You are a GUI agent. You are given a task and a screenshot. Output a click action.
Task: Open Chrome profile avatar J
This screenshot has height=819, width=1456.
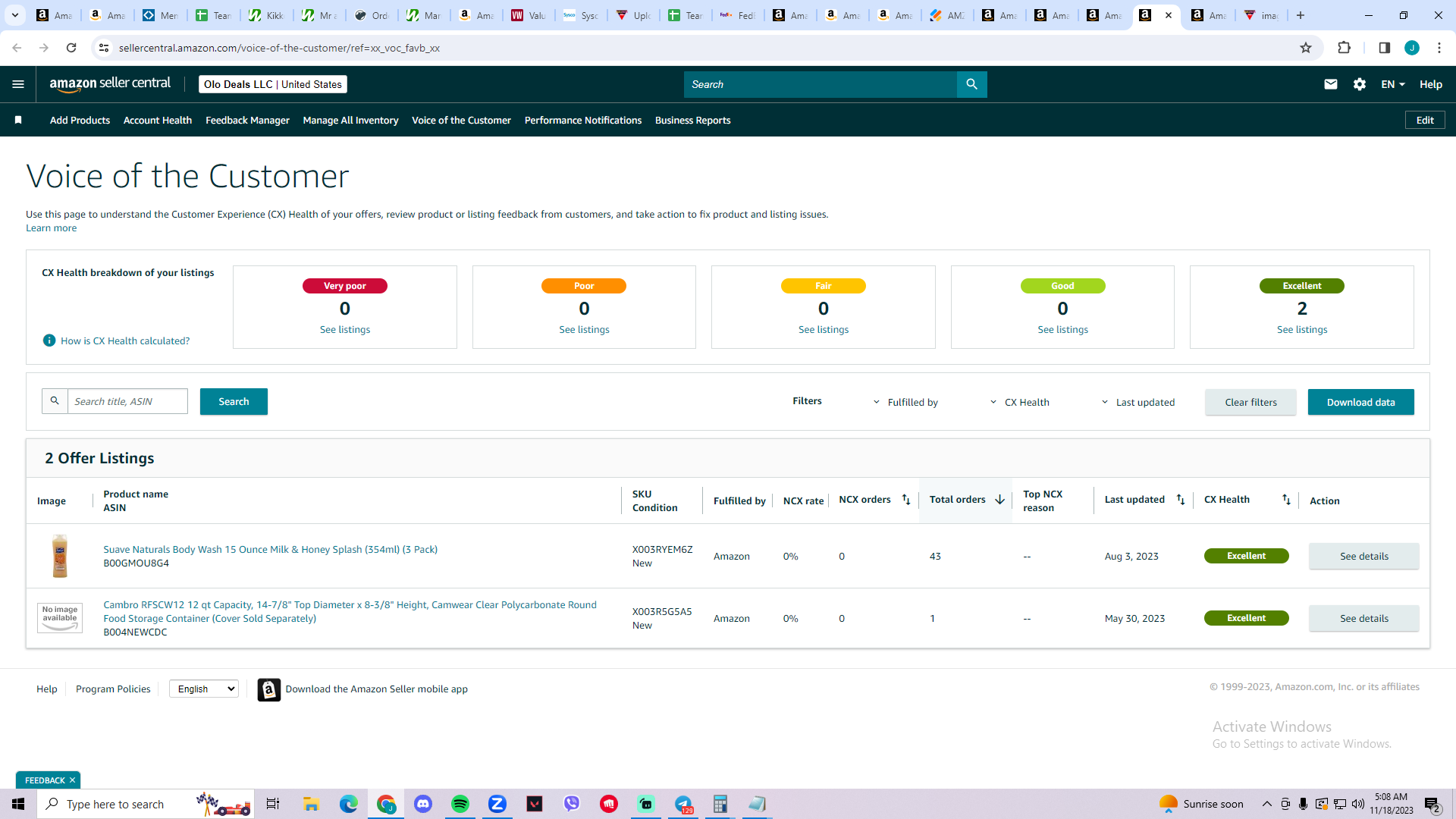pyautogui.click(x=1411, y=48)
